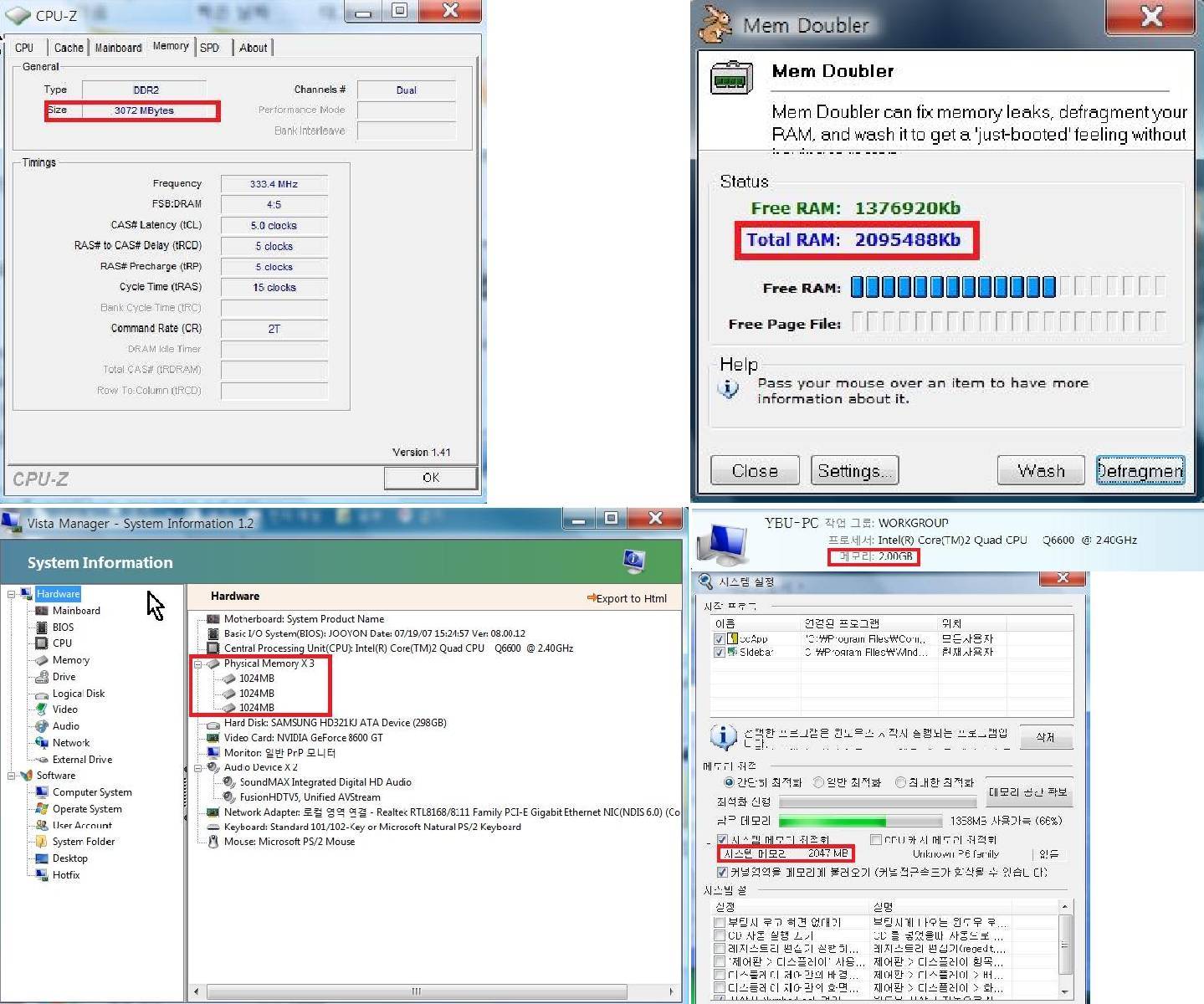Image resolution: width=1204 pixels, height=1004 pixels.
Task: Click Export to Html link
Action: [x=627, y=598]
